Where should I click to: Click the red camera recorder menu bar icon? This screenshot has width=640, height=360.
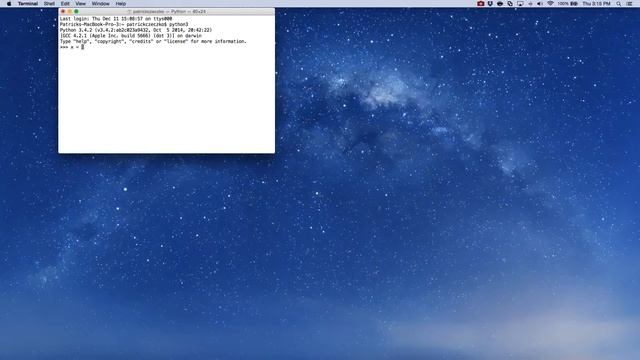point(480,4)
